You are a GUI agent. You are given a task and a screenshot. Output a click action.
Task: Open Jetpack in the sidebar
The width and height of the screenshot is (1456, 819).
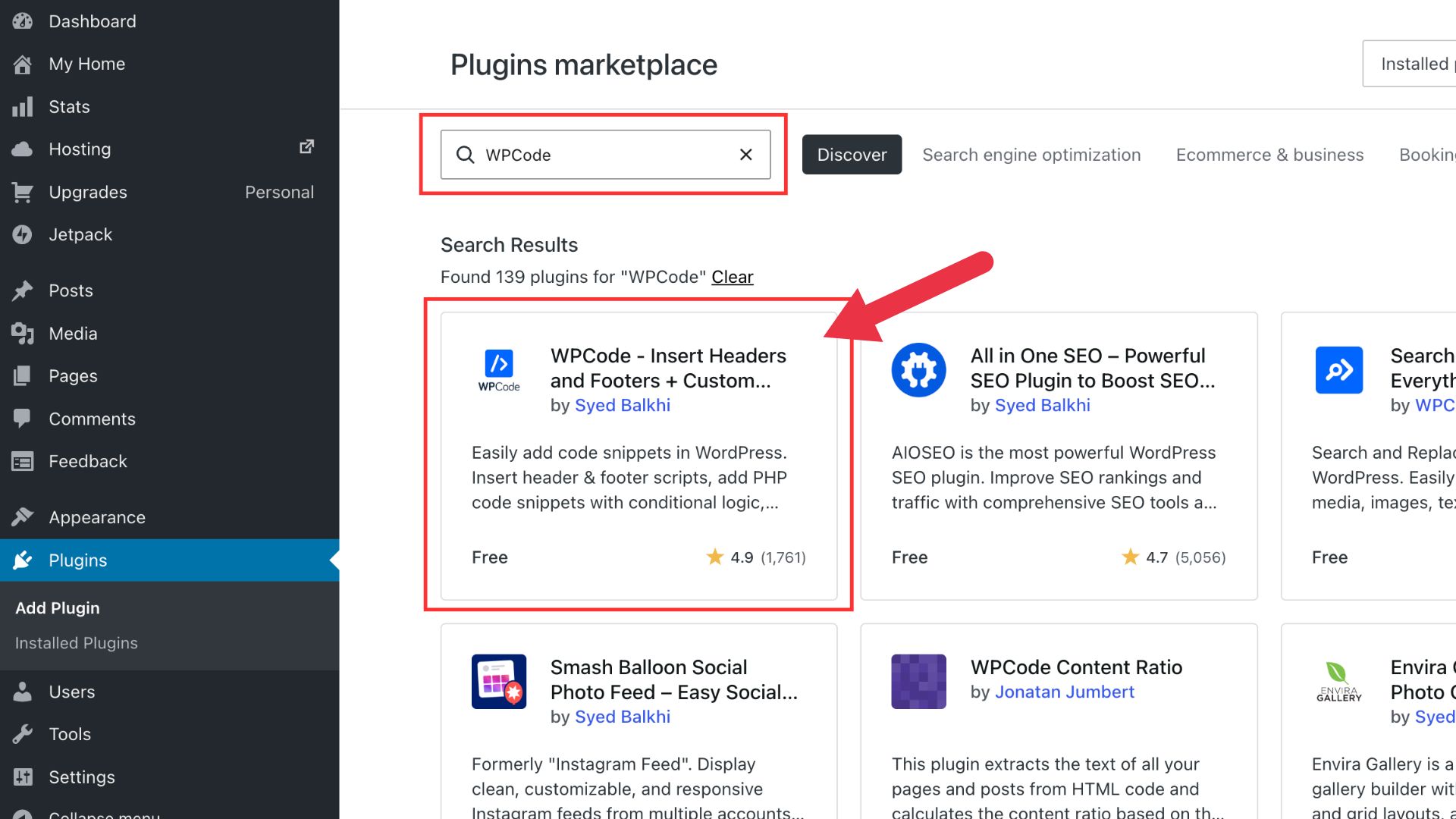(x=169, y=235)
